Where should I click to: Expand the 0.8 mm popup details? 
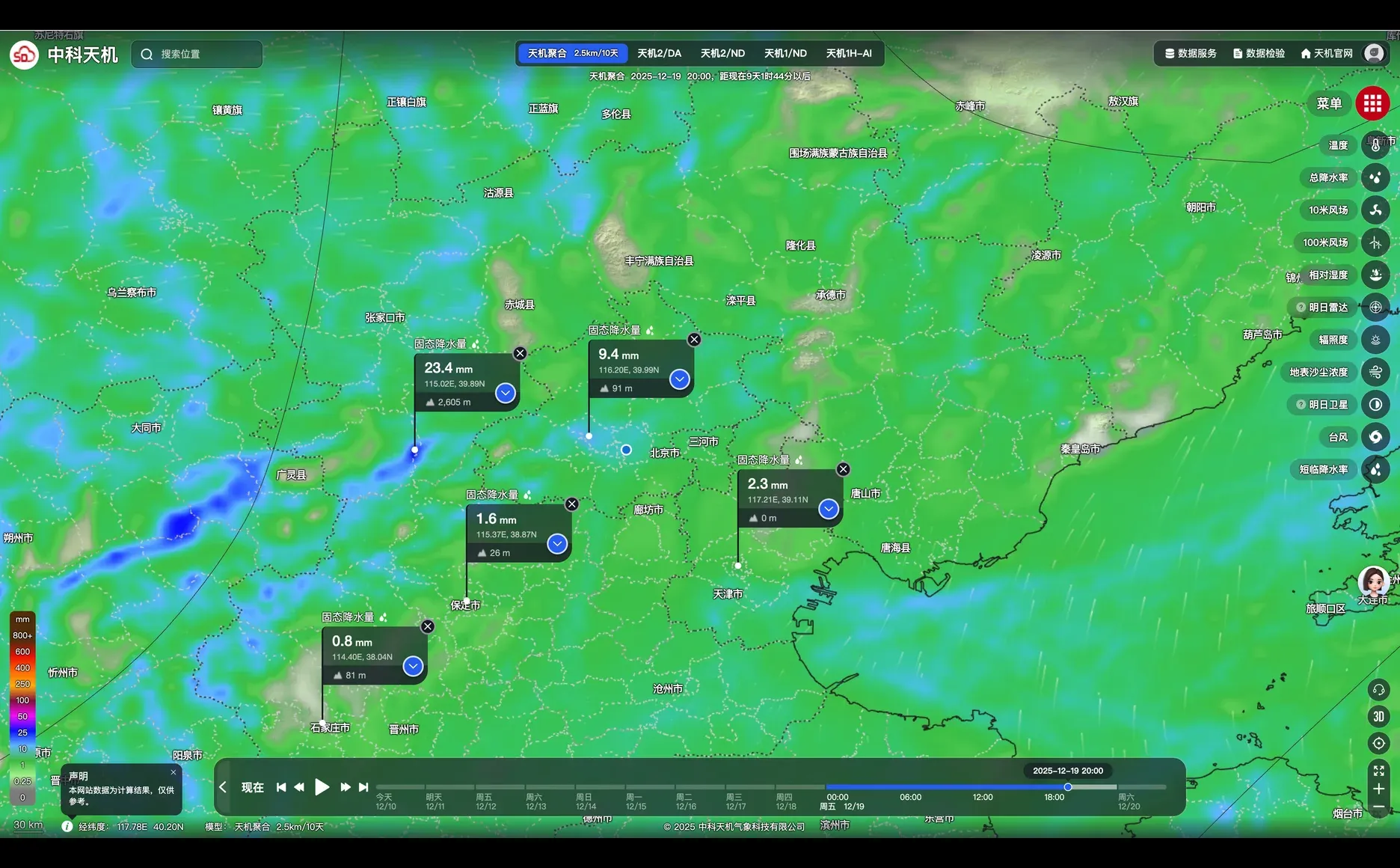tap(413, 666)
